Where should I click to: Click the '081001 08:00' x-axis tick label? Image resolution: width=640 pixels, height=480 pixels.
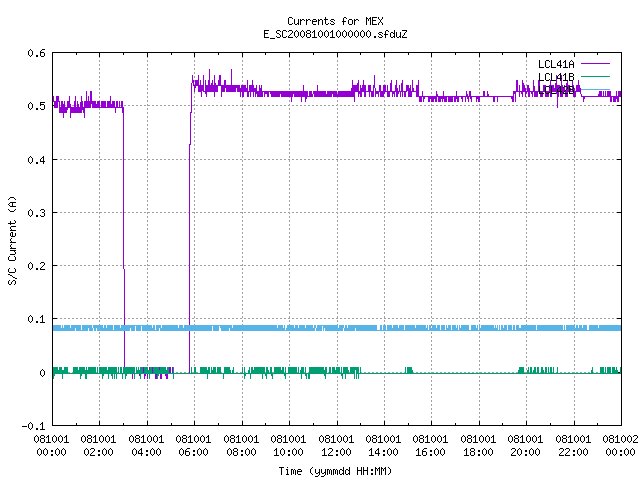241,446
